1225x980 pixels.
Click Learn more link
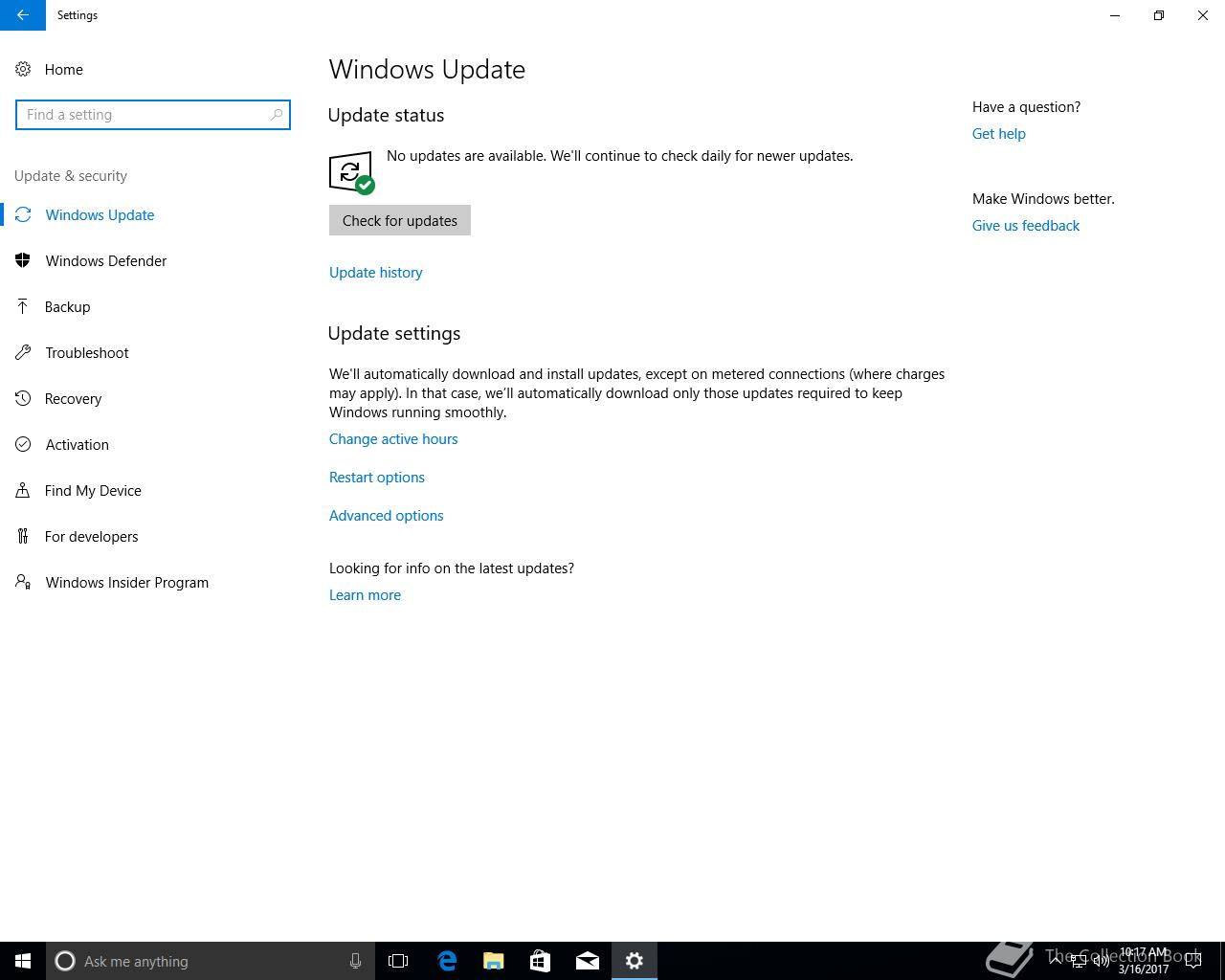[365, 595]
